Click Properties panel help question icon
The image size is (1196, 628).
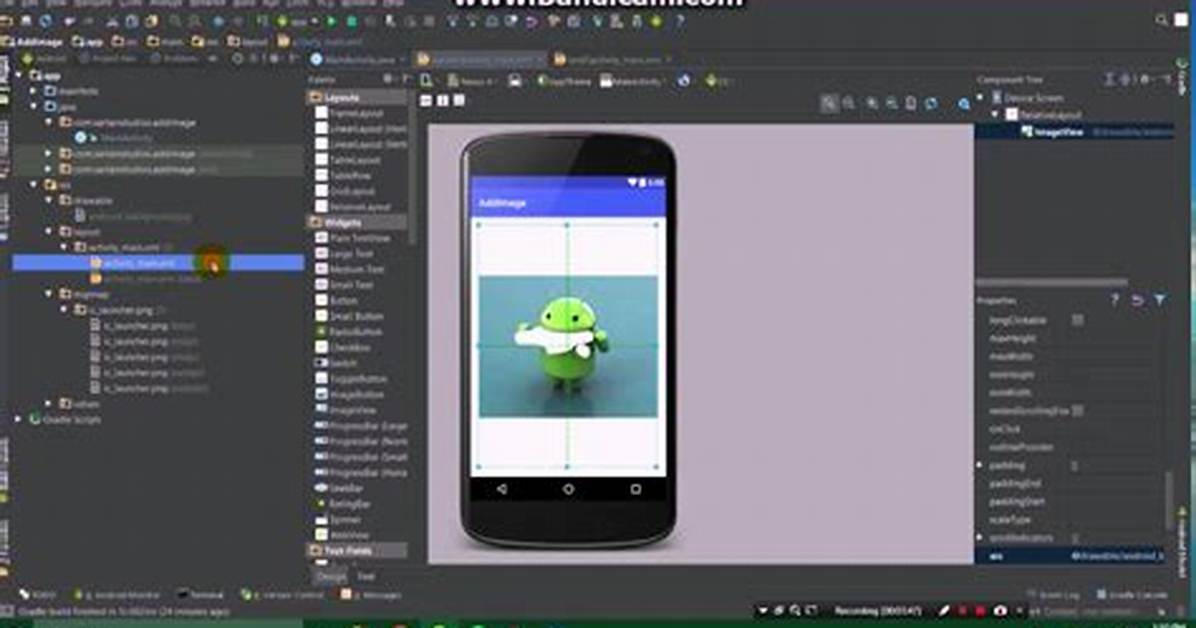point(1114,301)
